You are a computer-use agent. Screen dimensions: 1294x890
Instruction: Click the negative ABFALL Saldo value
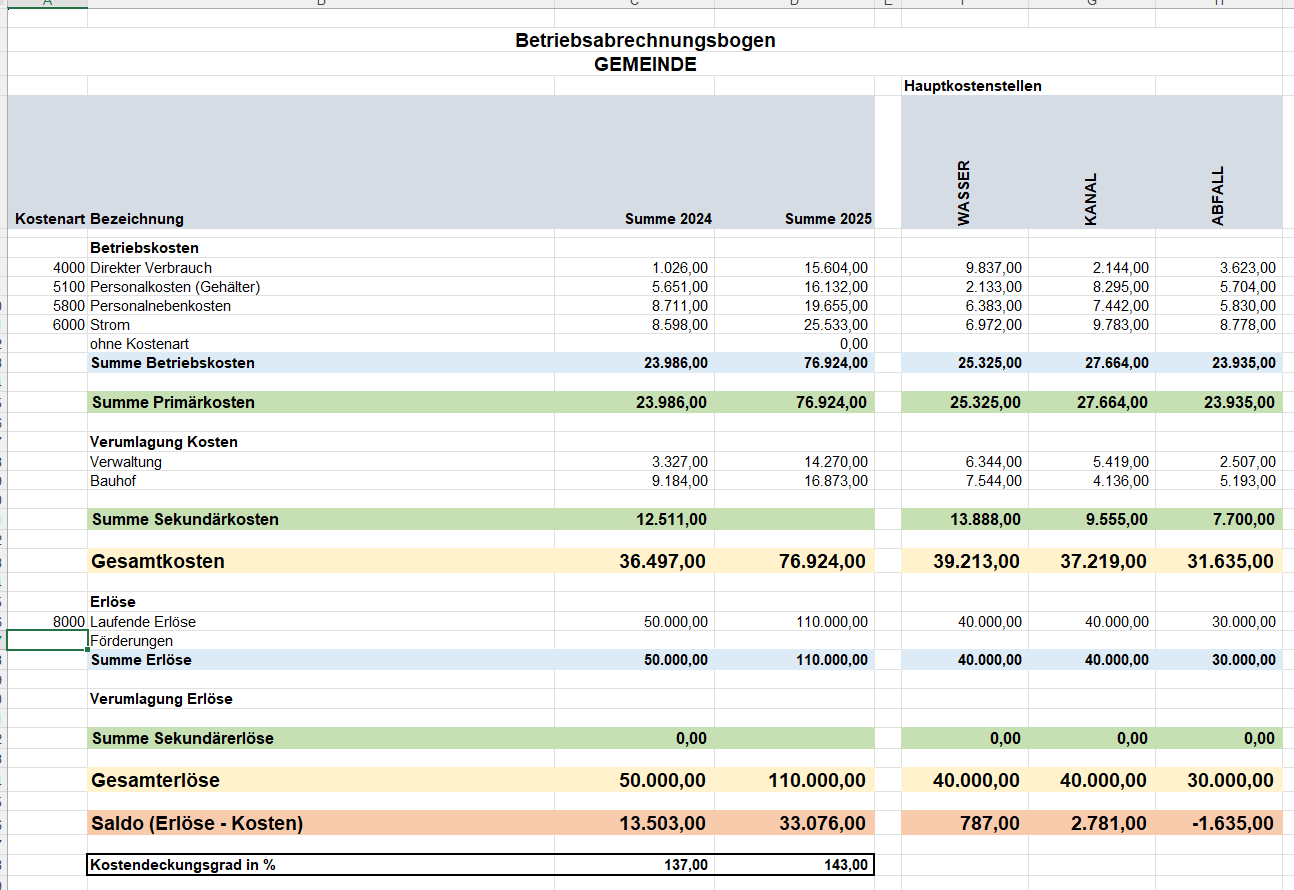(x=1233, y=823)
